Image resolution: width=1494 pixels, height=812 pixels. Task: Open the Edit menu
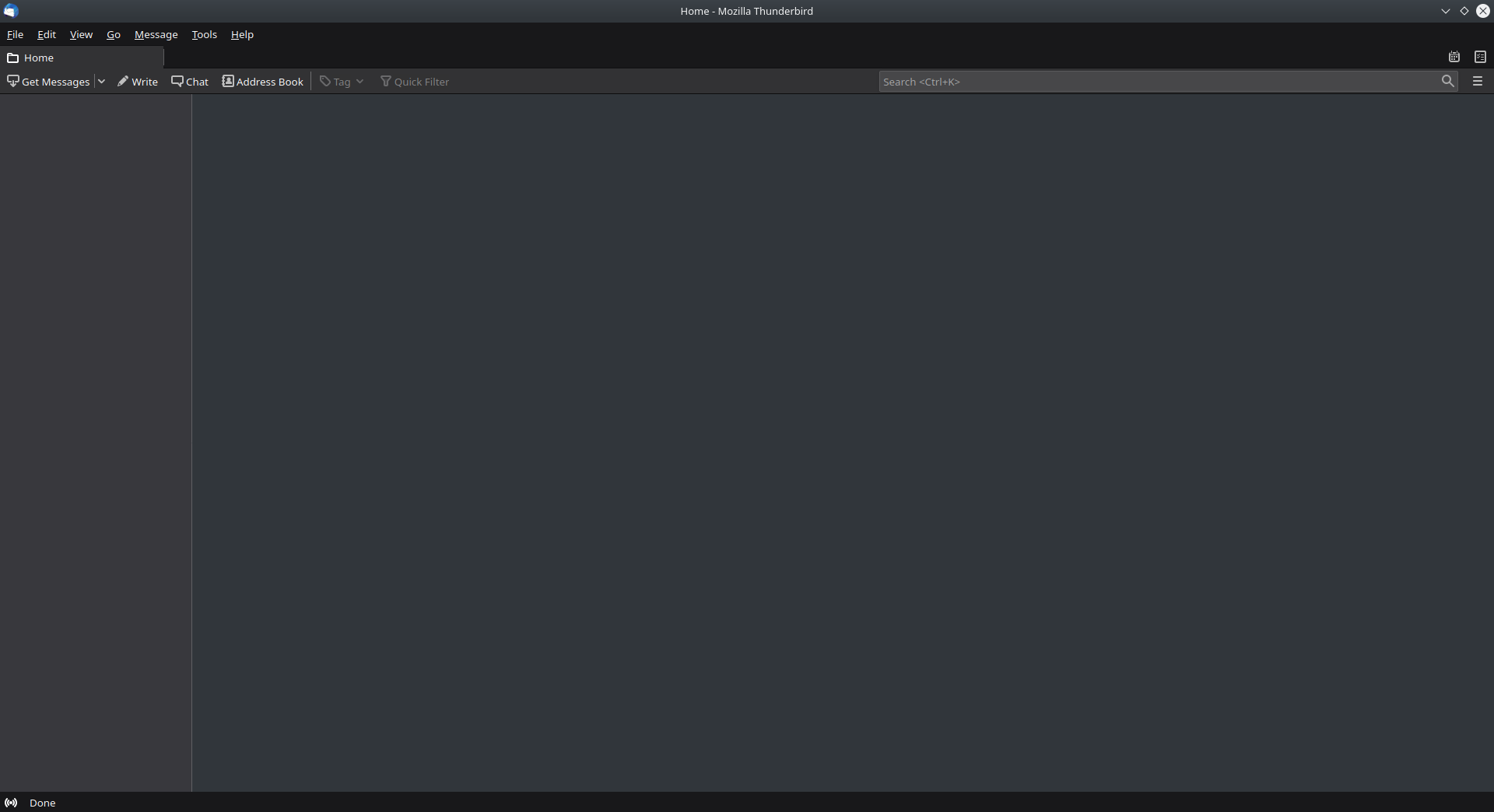[x=47, y=34]
